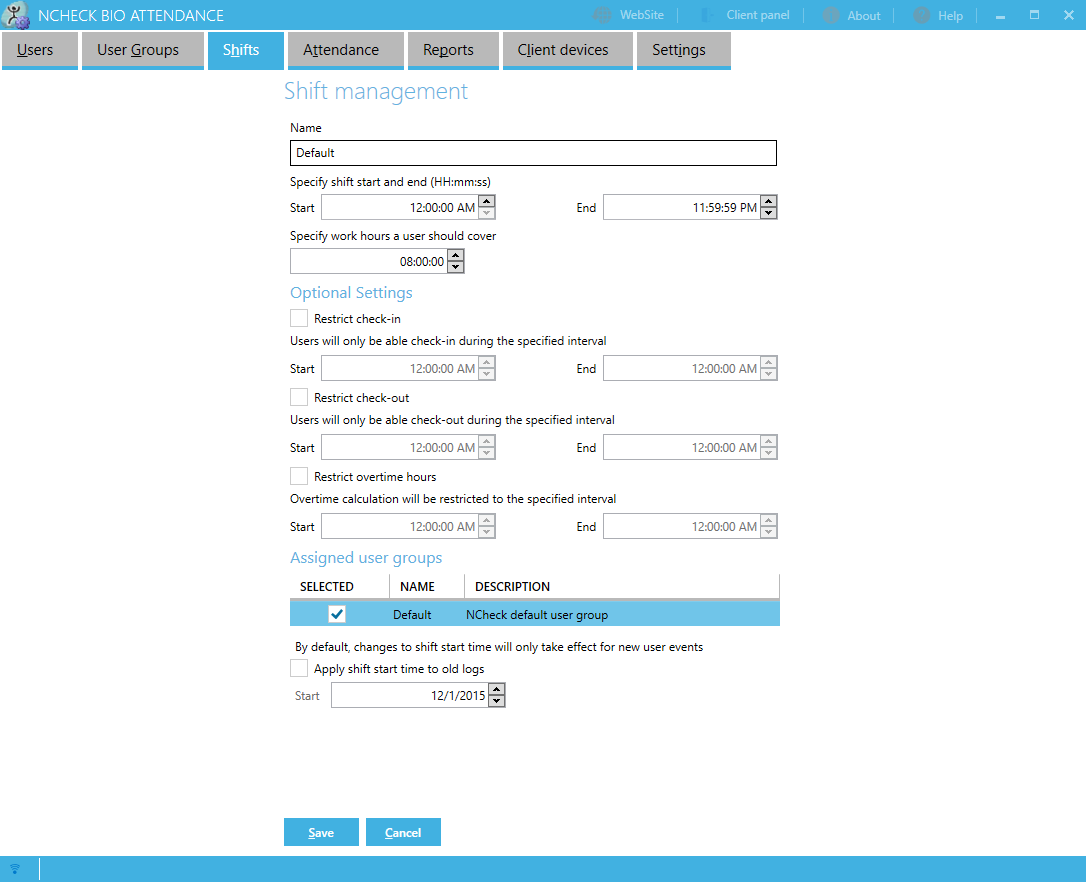The width and height of the screenshot is (1086, 882).
Task: Decrease shift End time with down arrow
Action: click(768, 213)
